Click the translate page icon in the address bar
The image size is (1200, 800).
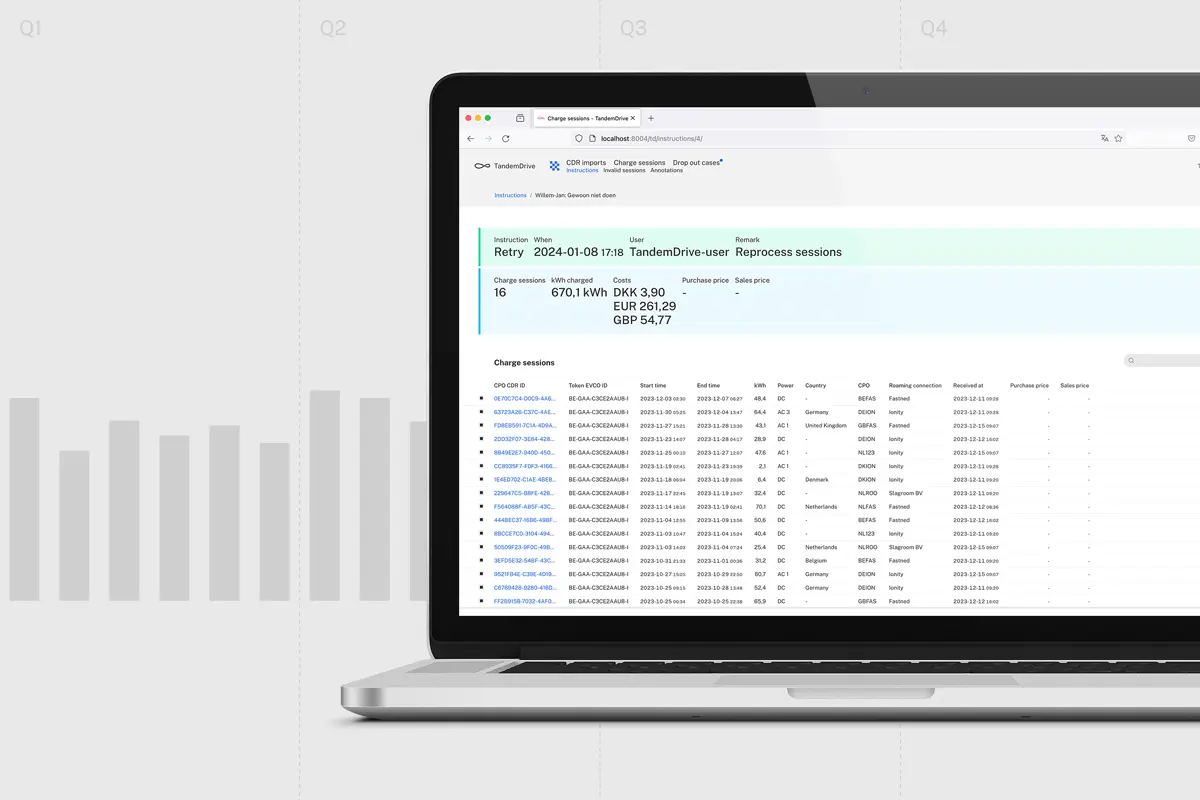point(1104,139)
